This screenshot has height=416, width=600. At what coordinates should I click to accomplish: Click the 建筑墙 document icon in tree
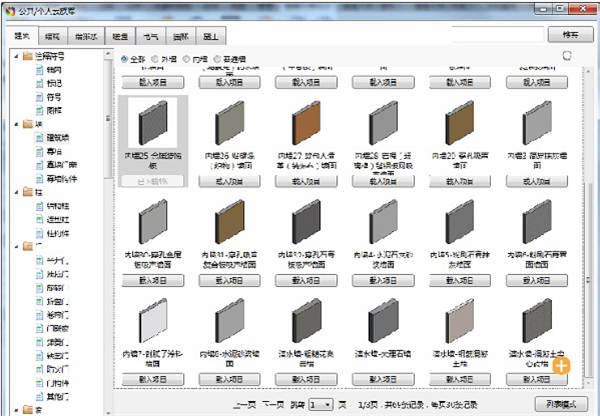pos(37,136)
